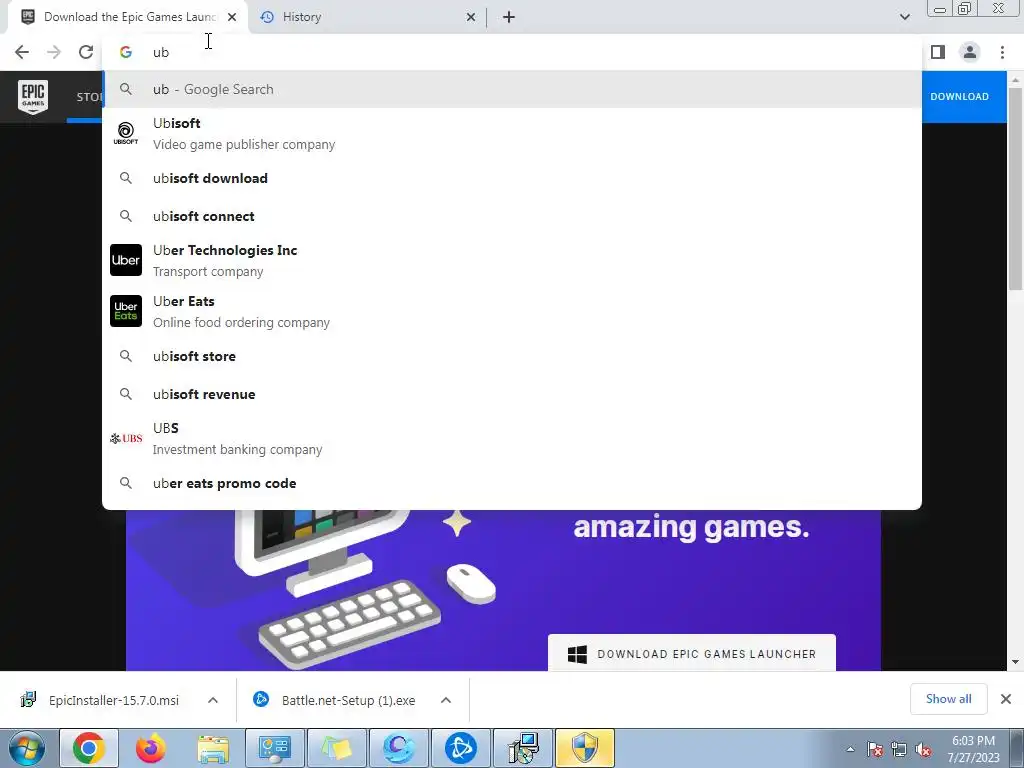
Task: Choose 'ubisoft revenue' suggestion
Action: point(512,394)
